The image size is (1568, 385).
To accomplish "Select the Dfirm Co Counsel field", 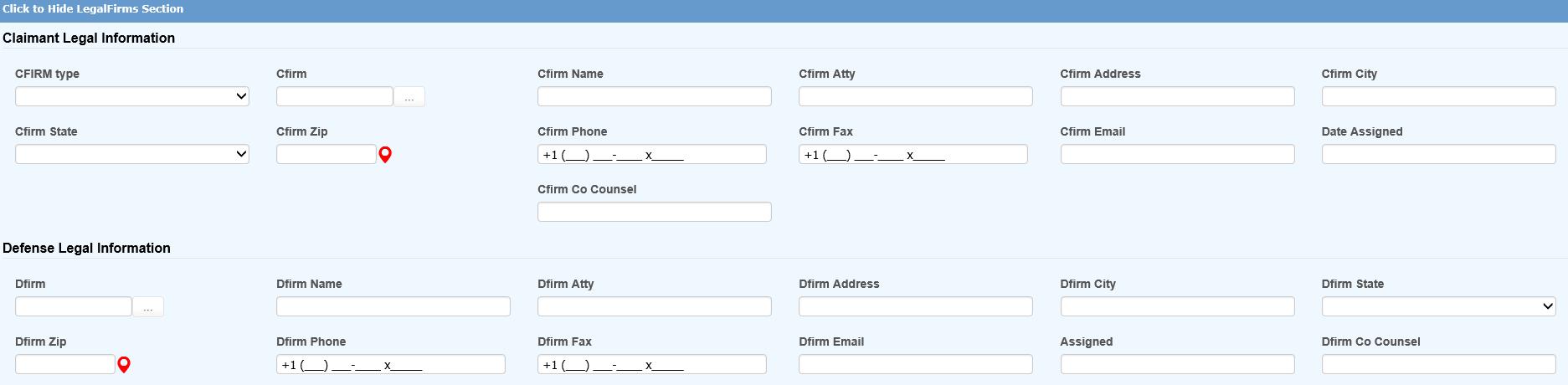I will click(1437, 364).
